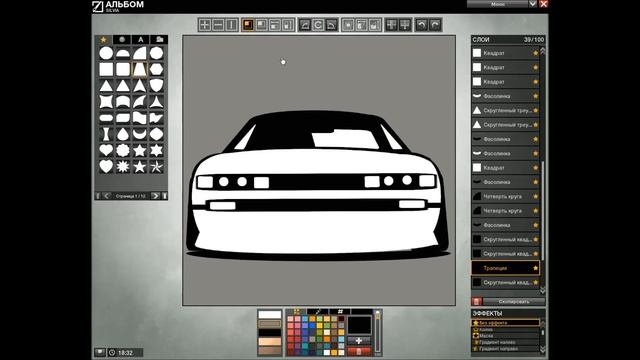Select the octagon shape

(156, 53)
